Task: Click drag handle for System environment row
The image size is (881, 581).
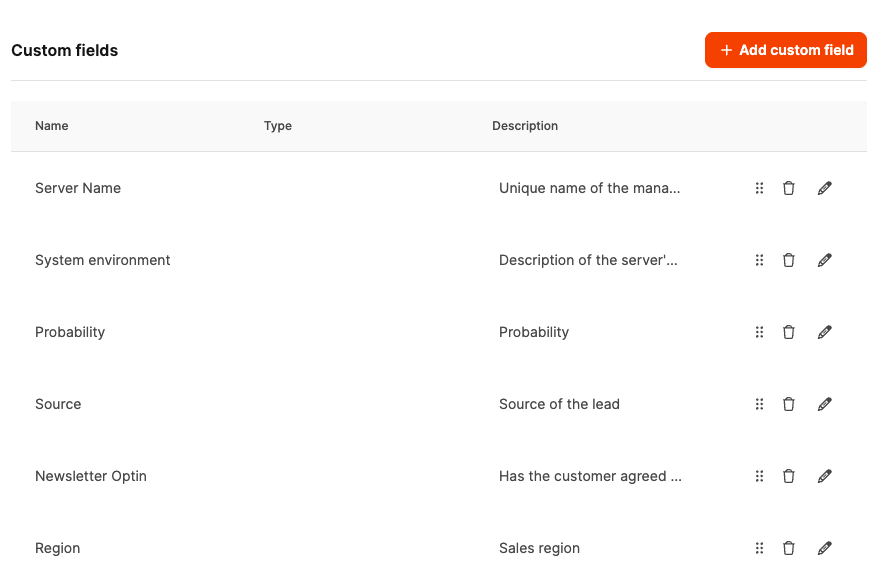Action: (759, 260)
